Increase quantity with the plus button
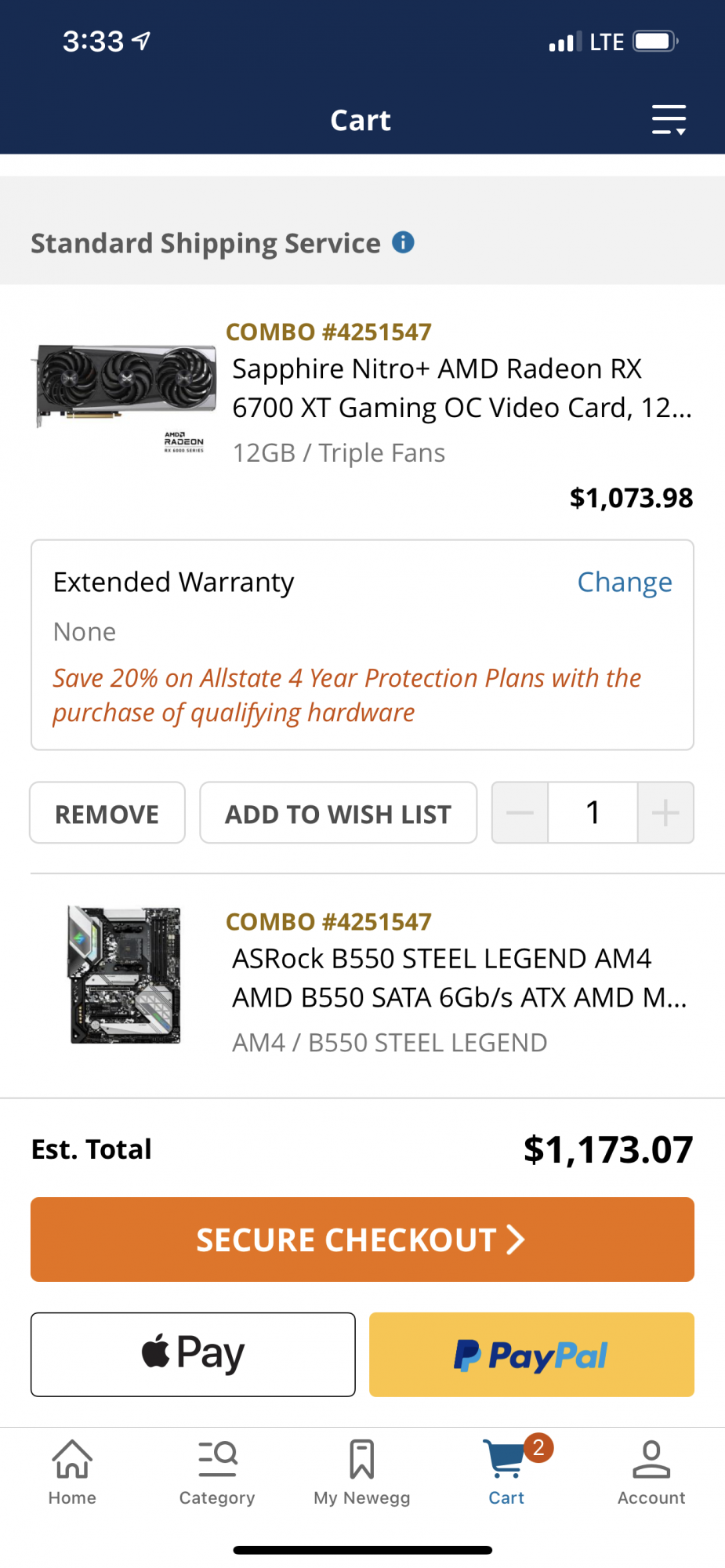Viewport: 725px width, 1568px height. (x=665, y=812)
